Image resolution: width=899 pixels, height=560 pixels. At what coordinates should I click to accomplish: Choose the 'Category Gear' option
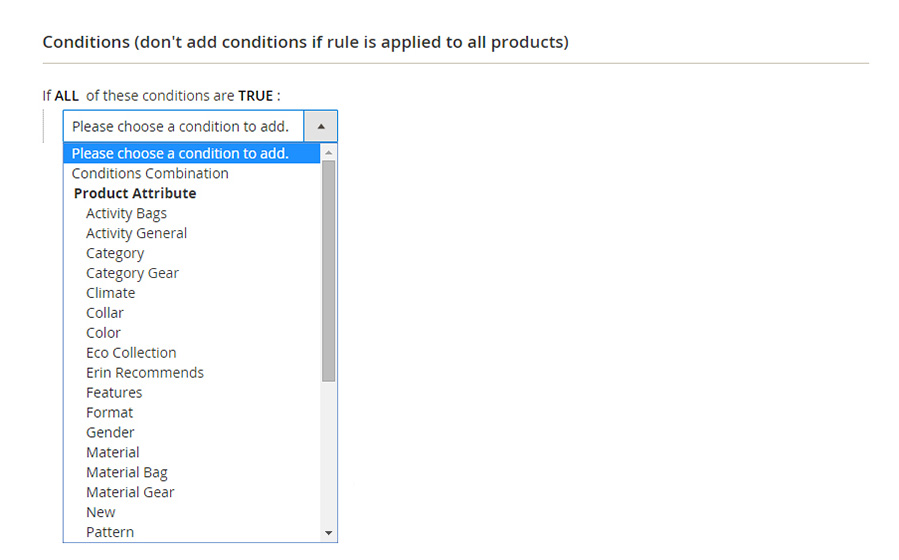click(132, 273)
